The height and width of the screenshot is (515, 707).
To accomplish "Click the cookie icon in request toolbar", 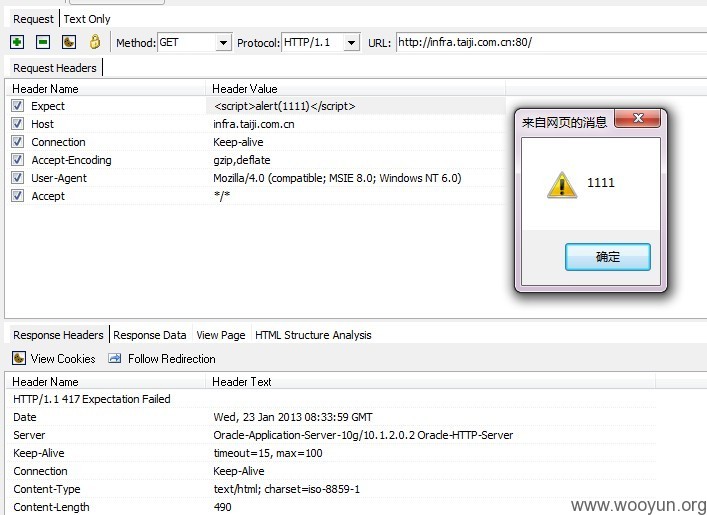I will tap(69, 42).
